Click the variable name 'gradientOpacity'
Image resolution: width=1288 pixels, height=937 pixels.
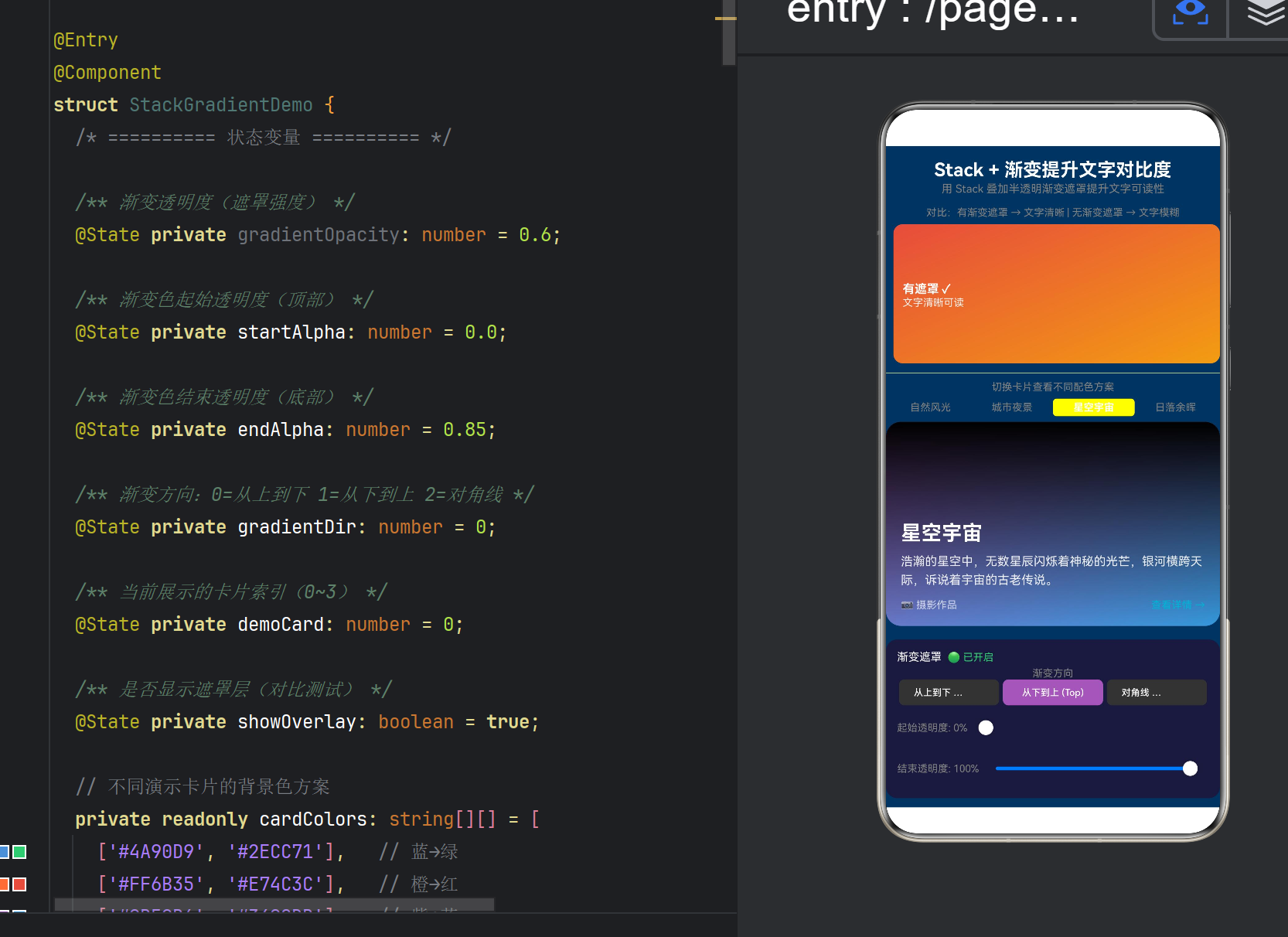tap(319, 235)
